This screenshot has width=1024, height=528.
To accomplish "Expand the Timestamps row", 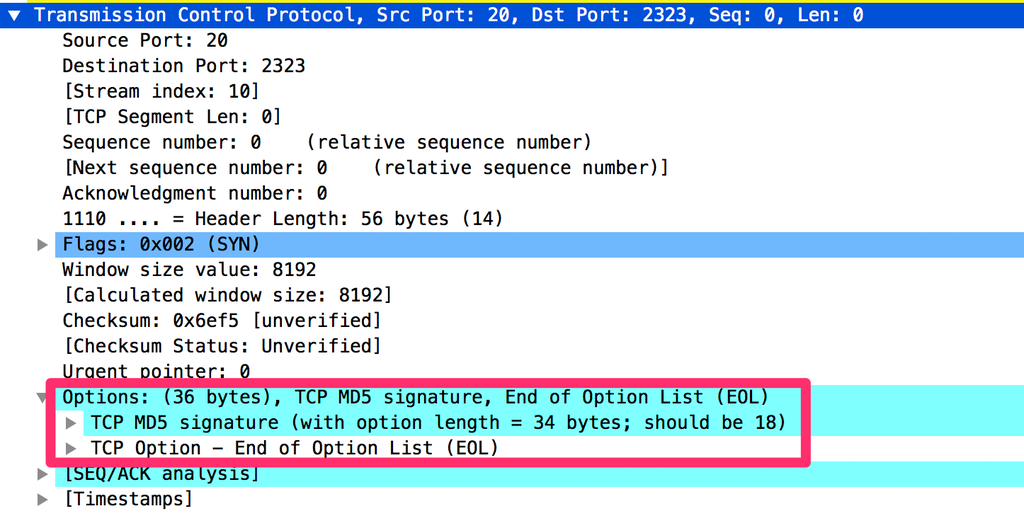I will pyautogui.click(x=42, y=499).
